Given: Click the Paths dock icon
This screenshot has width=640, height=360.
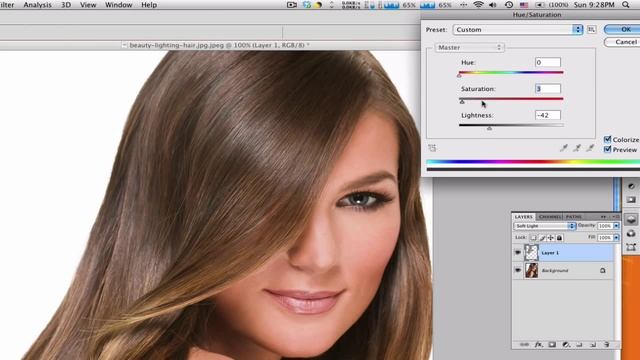Looking at the screenshot, I should tap(631, 247).
